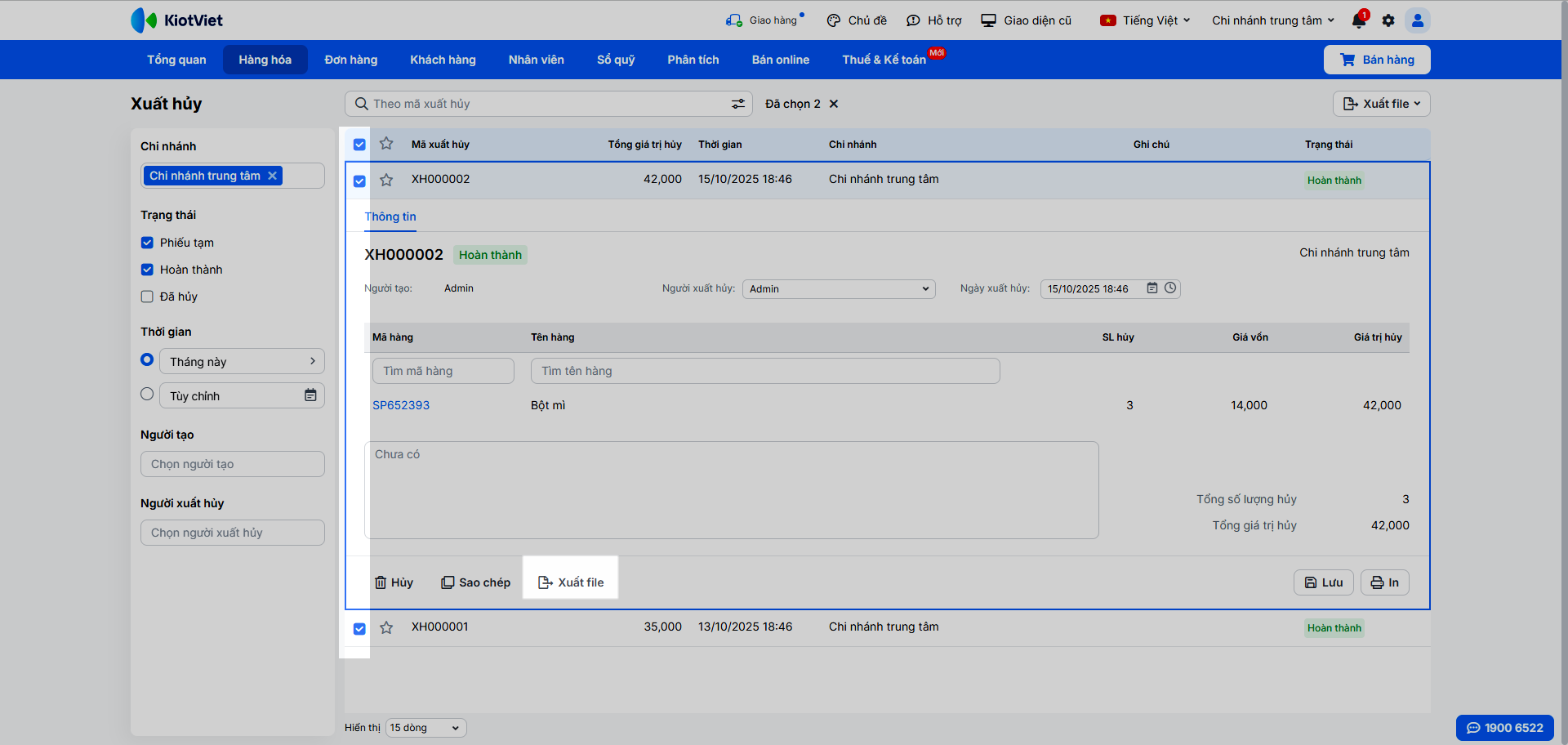Click Lưu save button
This screenshot has height=745, width=1568.
tap(1324, 582)
